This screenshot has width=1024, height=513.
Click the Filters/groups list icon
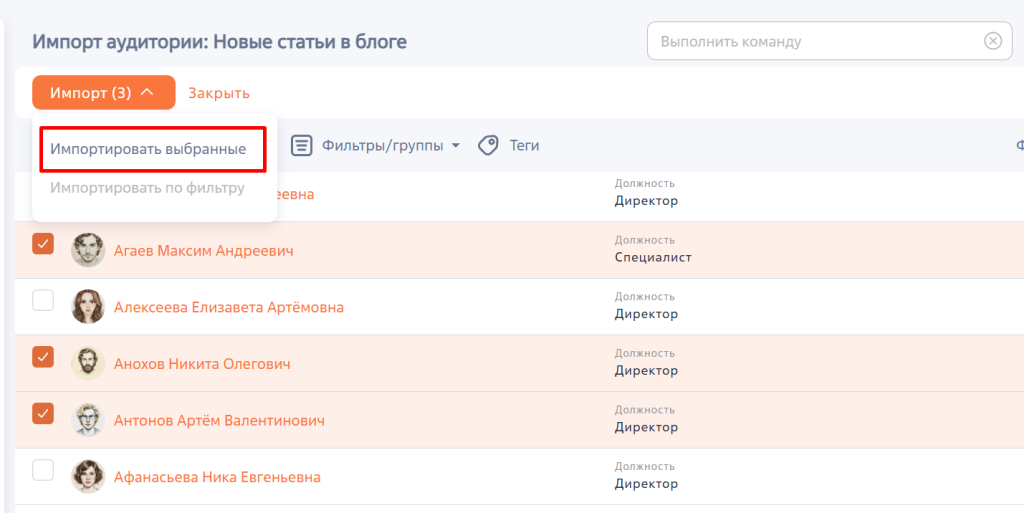pos(301,145)
